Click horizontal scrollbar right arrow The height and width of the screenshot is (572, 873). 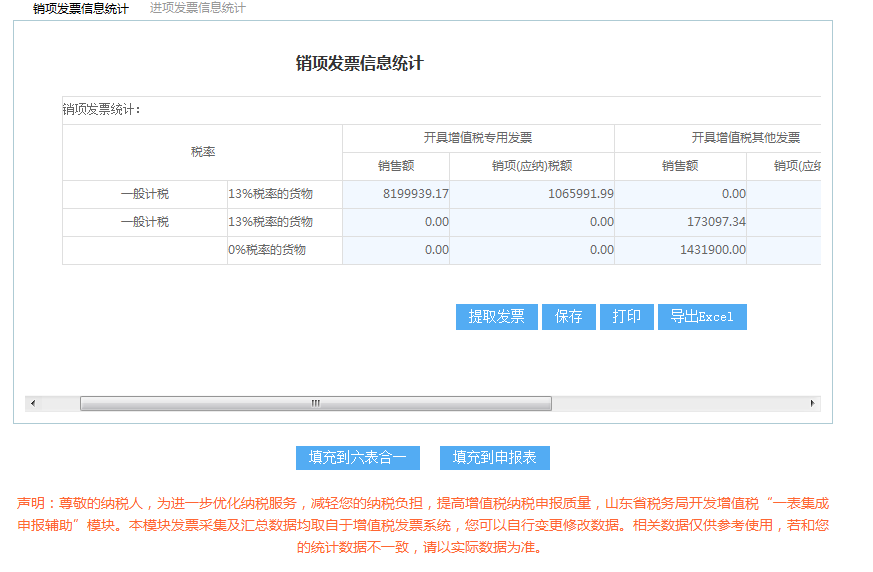(812, 404)
